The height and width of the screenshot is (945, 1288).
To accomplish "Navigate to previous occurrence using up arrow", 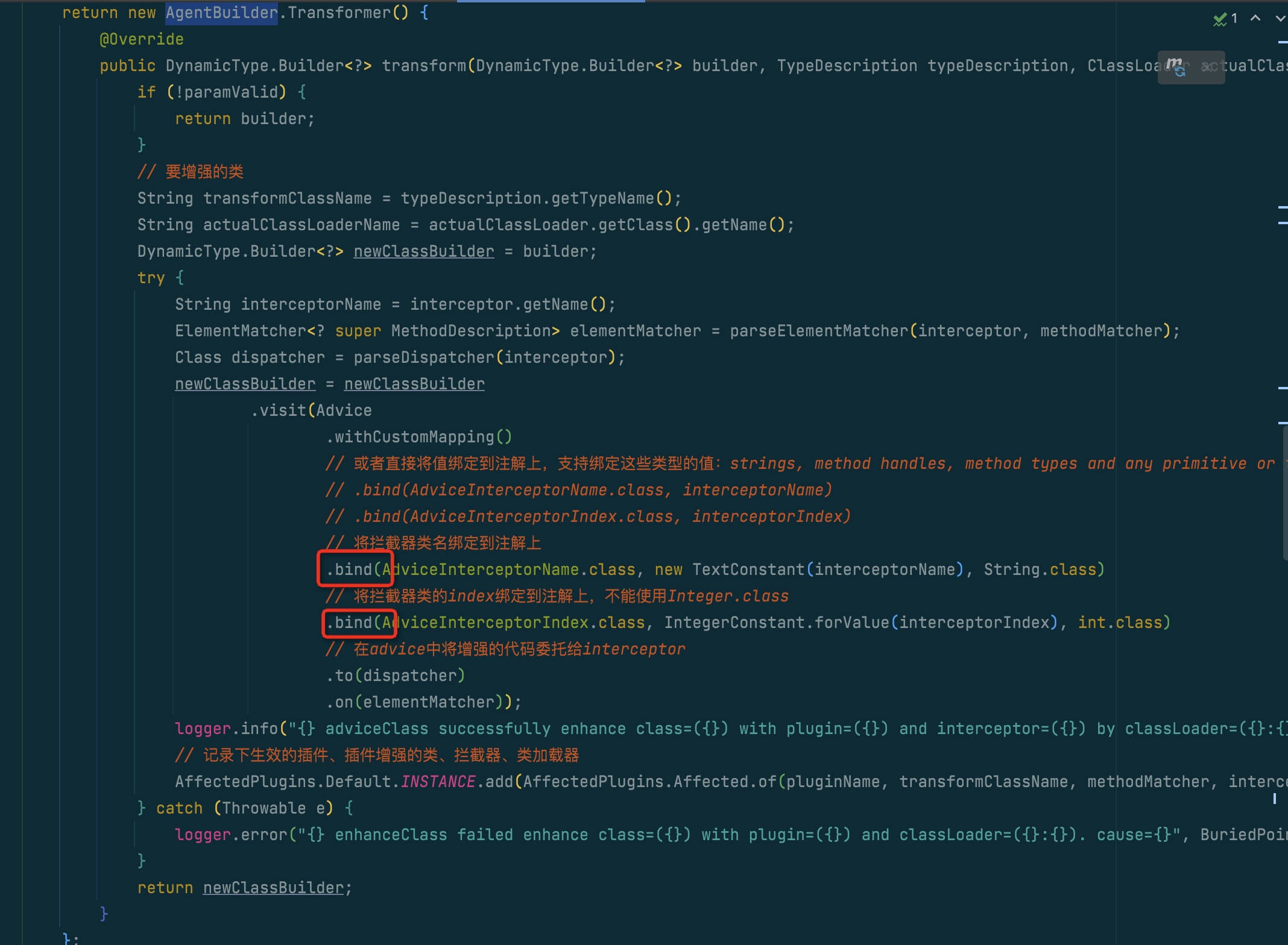I will coord(1255,19).
